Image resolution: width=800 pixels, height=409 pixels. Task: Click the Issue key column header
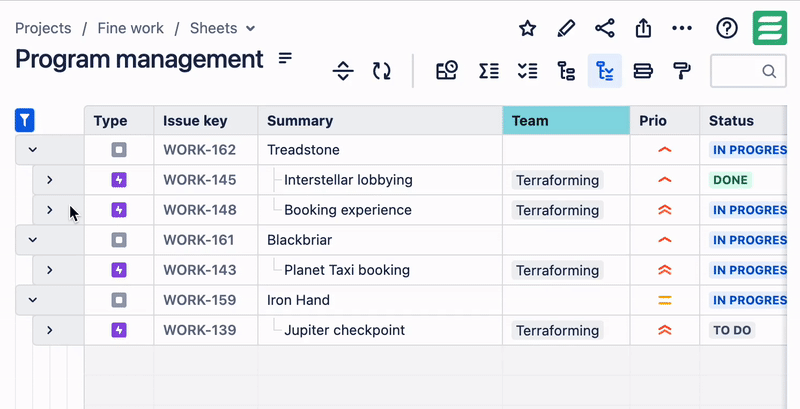click(x=206, y=120)
